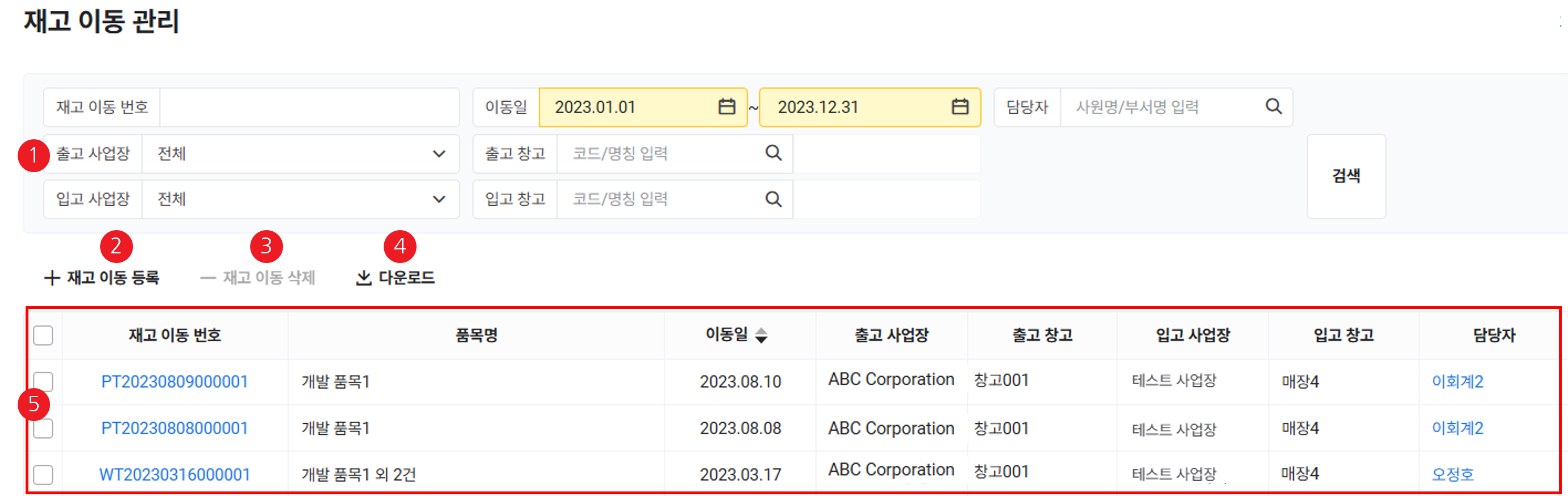This screenshot has width=1568, height=496.
Task: Click the 재고 이동 번호 column header
Action: point(174,335)
